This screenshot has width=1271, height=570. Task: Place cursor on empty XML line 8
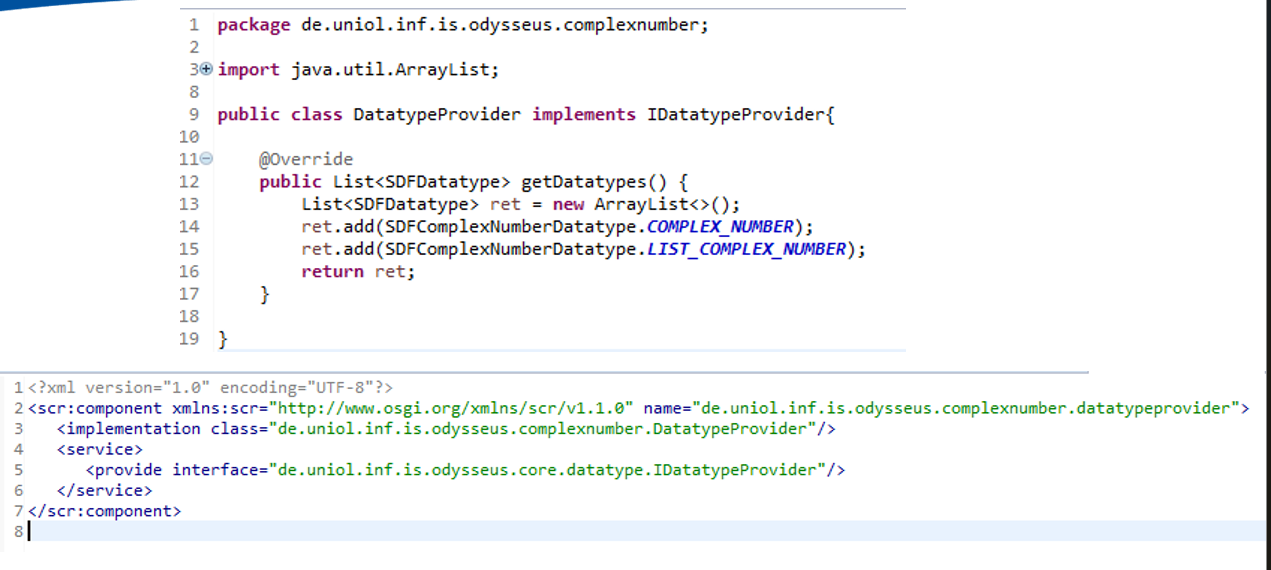coord(200,532)
